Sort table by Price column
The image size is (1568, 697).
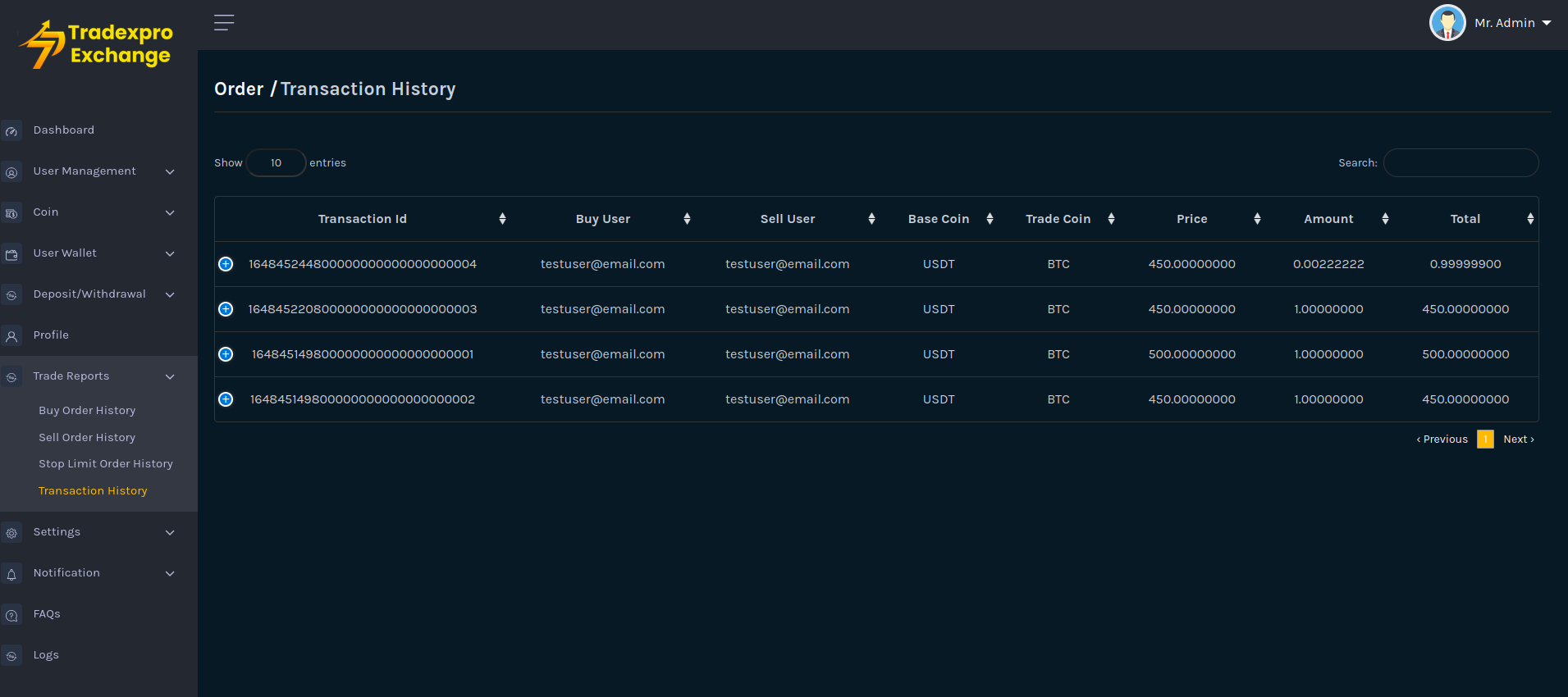[1191, 219]
